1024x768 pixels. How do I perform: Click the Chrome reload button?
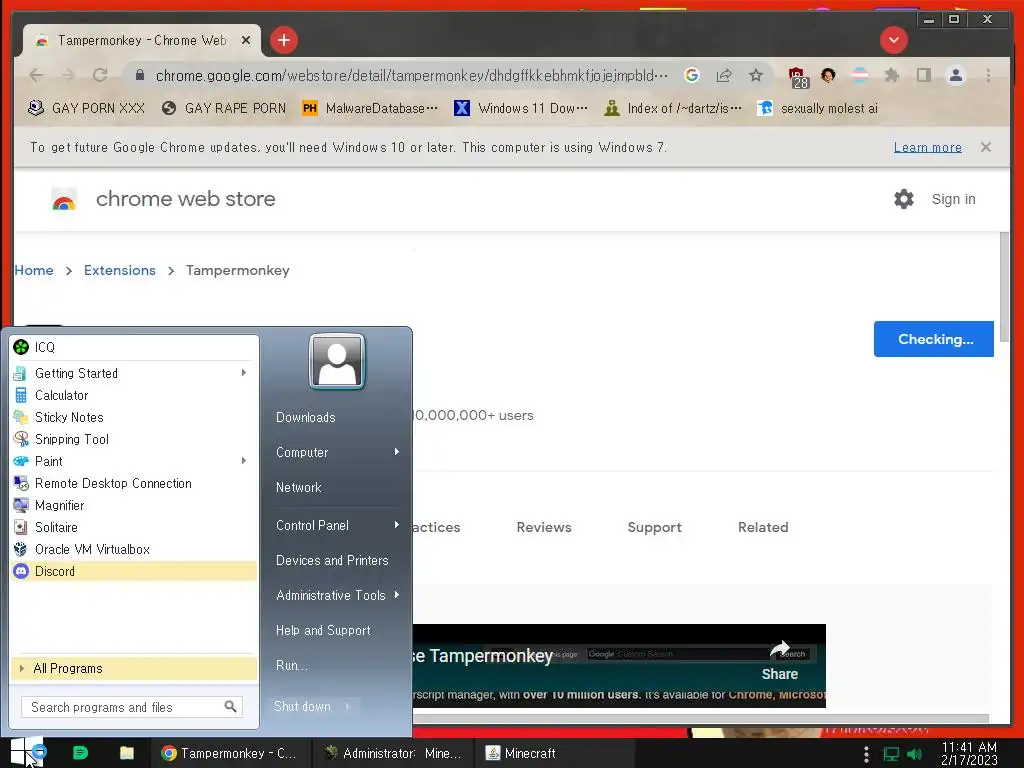[x=100, y=75]
